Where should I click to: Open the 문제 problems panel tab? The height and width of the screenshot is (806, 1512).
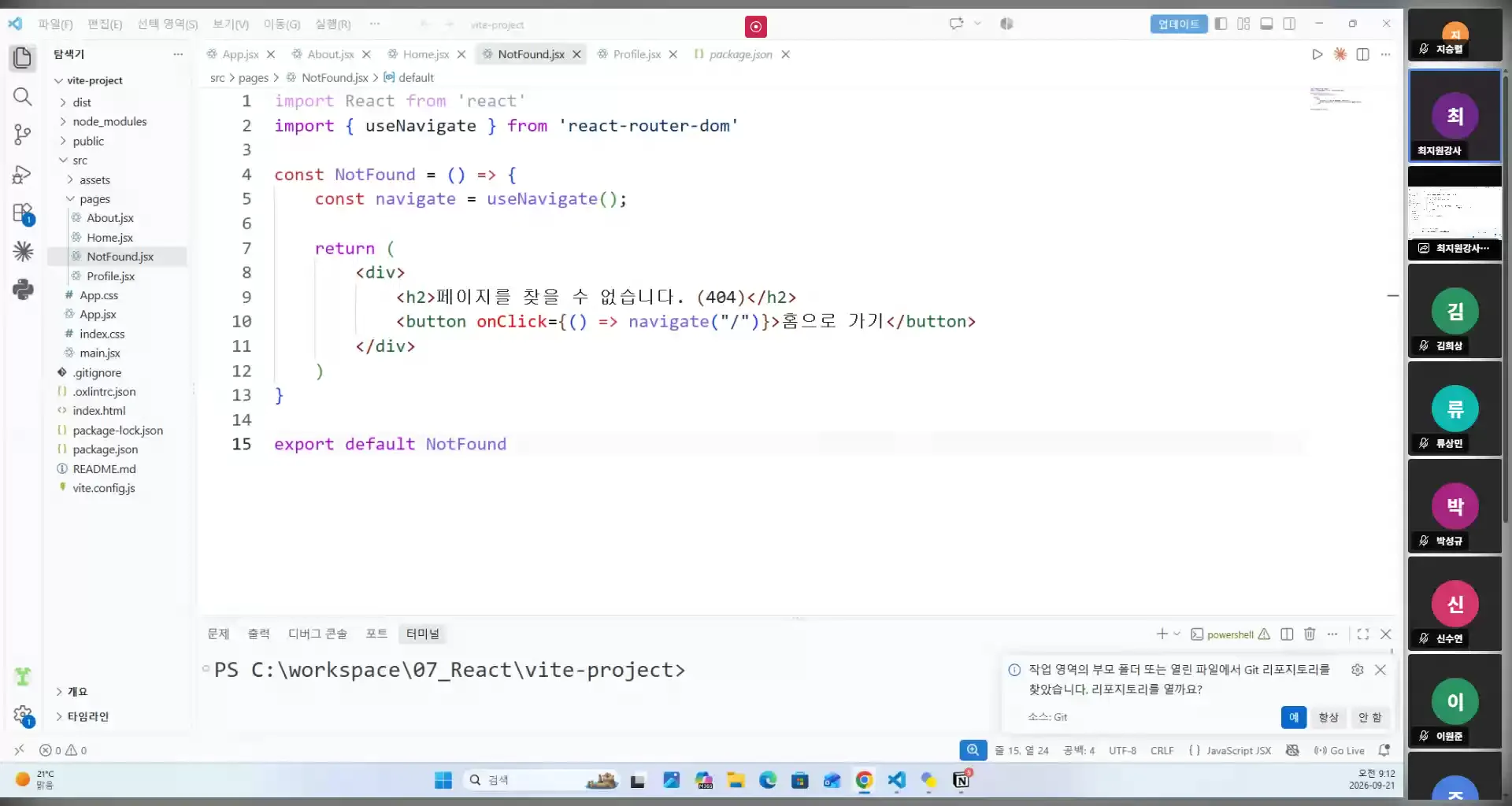point(218,634)
